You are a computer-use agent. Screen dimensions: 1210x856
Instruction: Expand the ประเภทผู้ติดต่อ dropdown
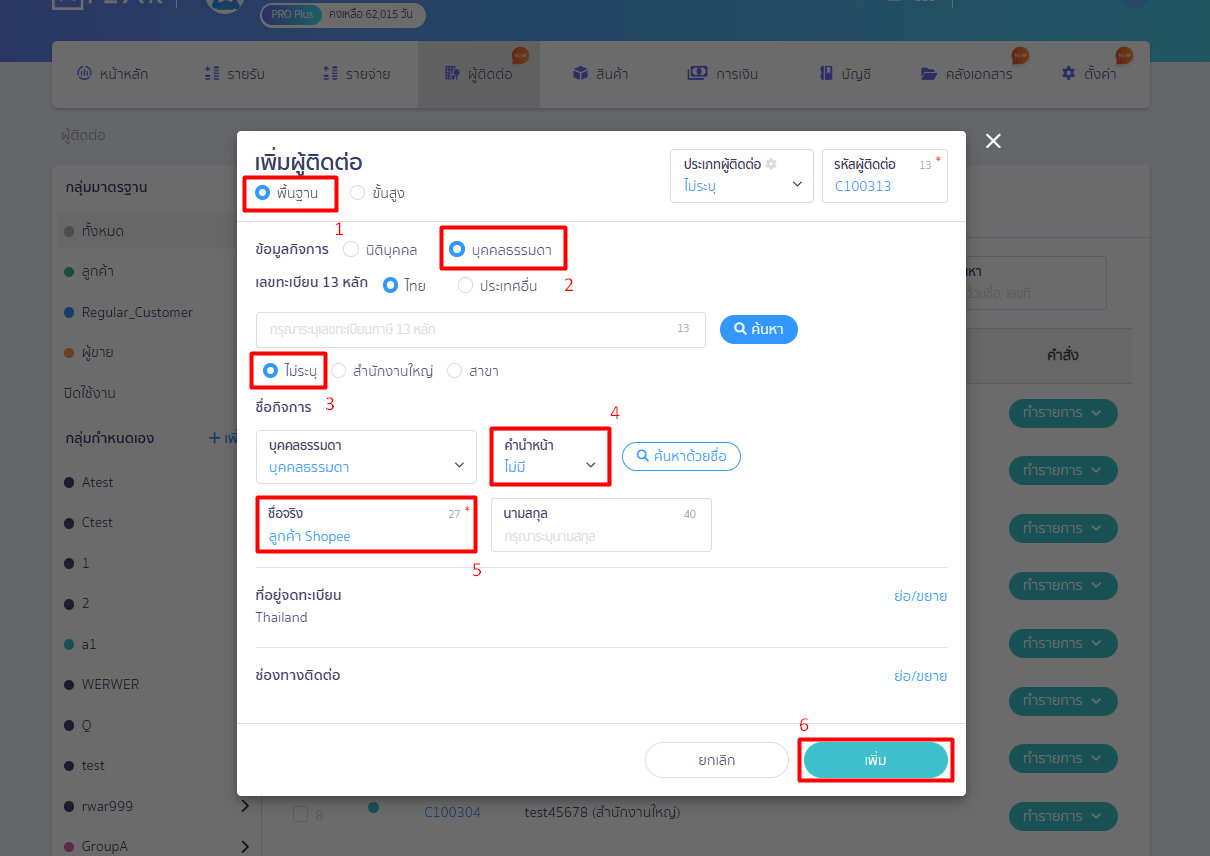pyautogui.click(x=742, y=176)
